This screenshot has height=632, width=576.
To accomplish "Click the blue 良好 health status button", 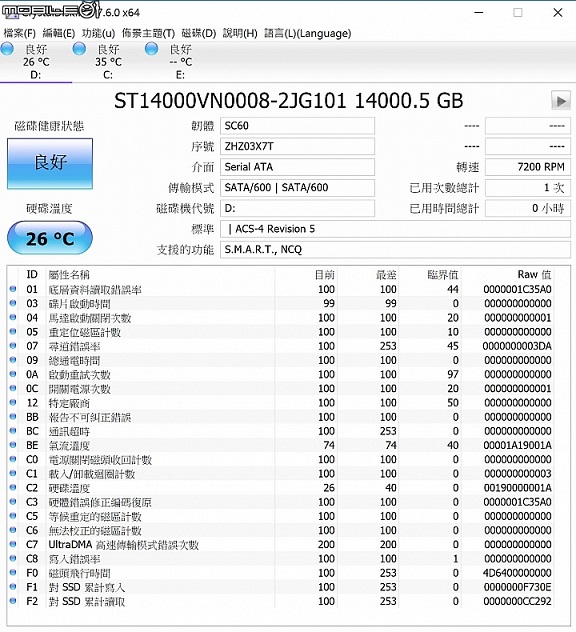I will click(x=50, y=163).
